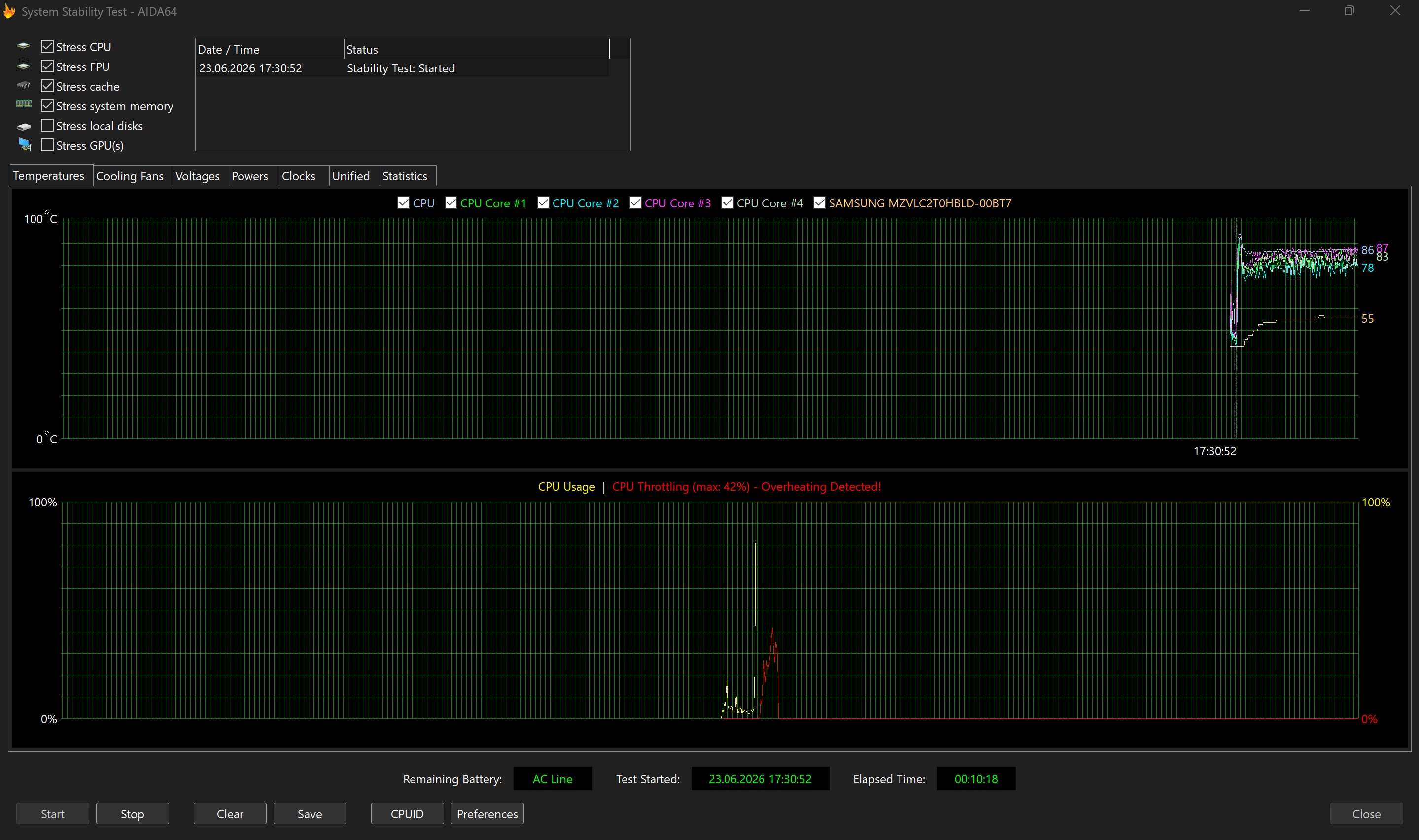Uncheck CPU Core #1 in graph legend
The image size is (1419, 840).
point(450,202)
